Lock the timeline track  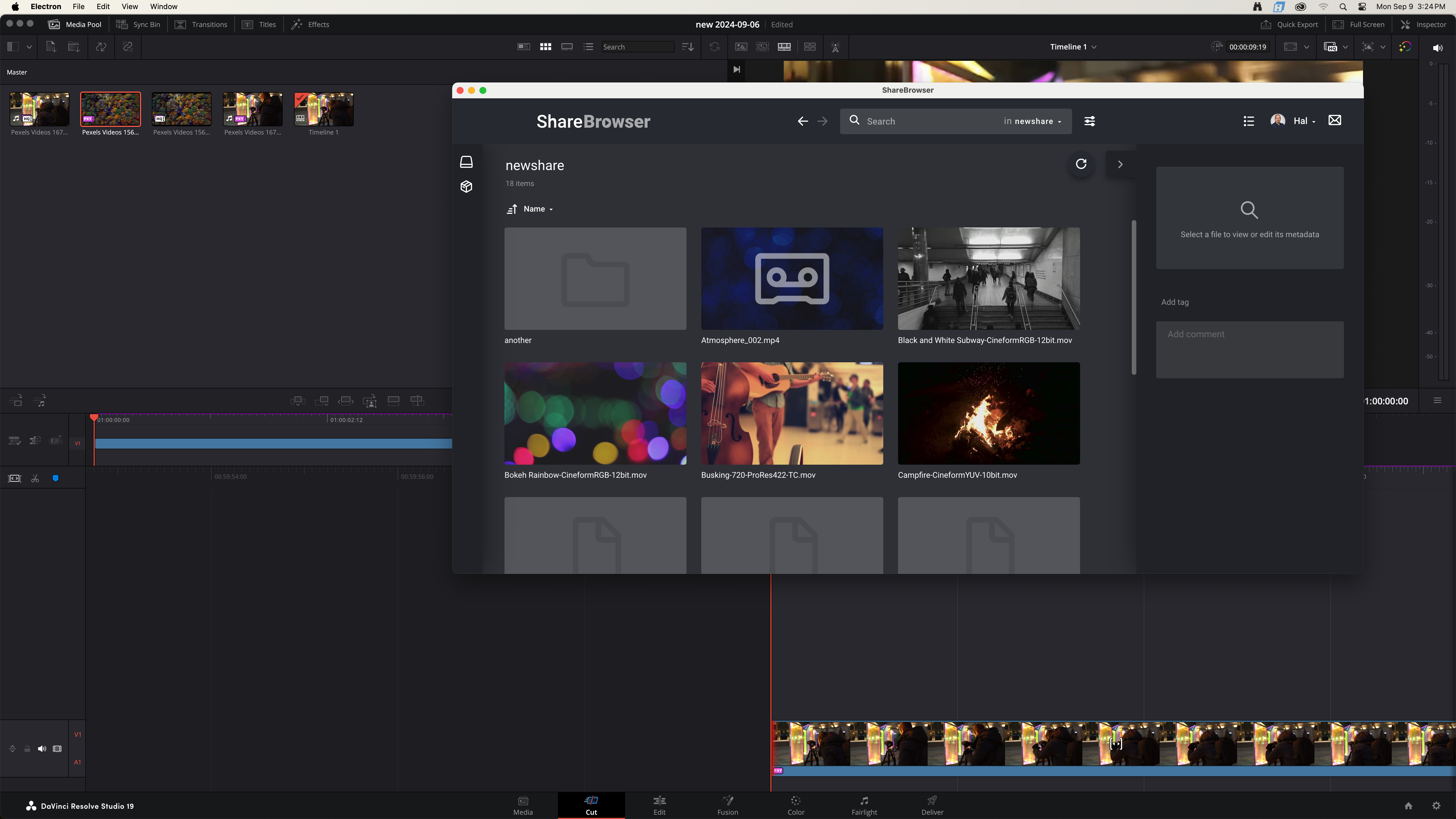click(x=27, y=749)
